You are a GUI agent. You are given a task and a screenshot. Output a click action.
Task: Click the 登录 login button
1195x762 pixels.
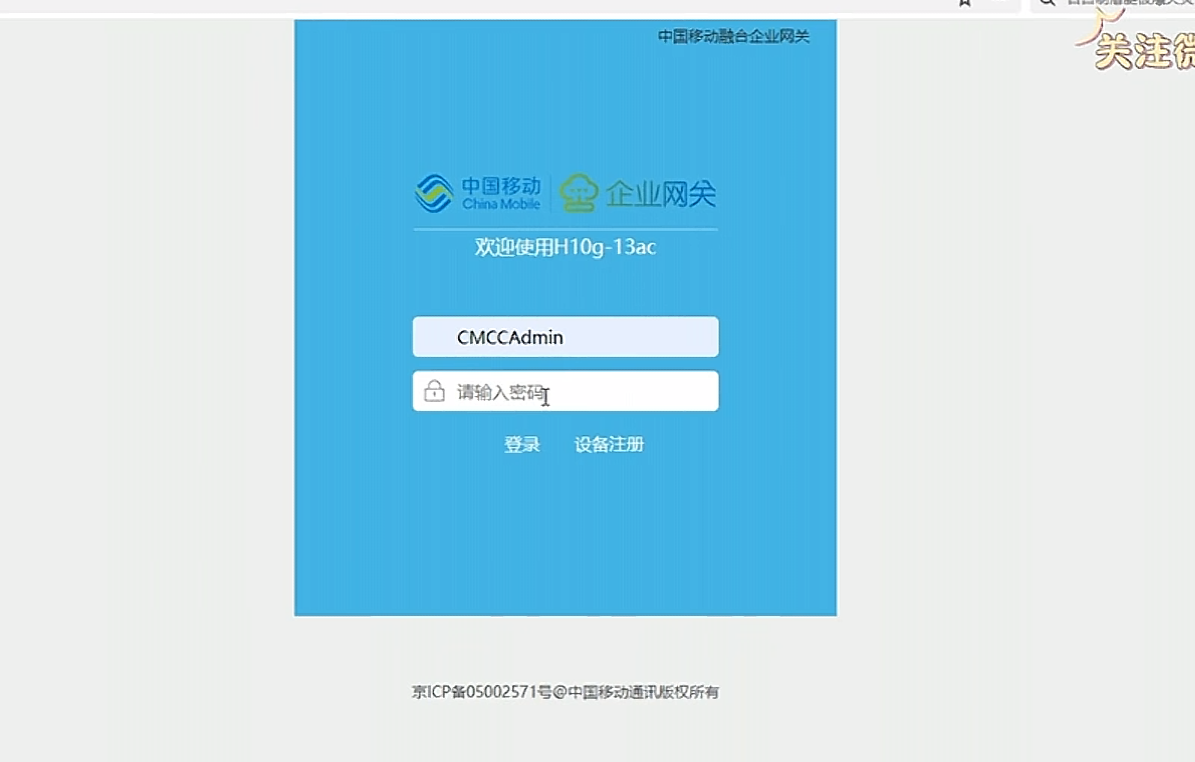522,444
